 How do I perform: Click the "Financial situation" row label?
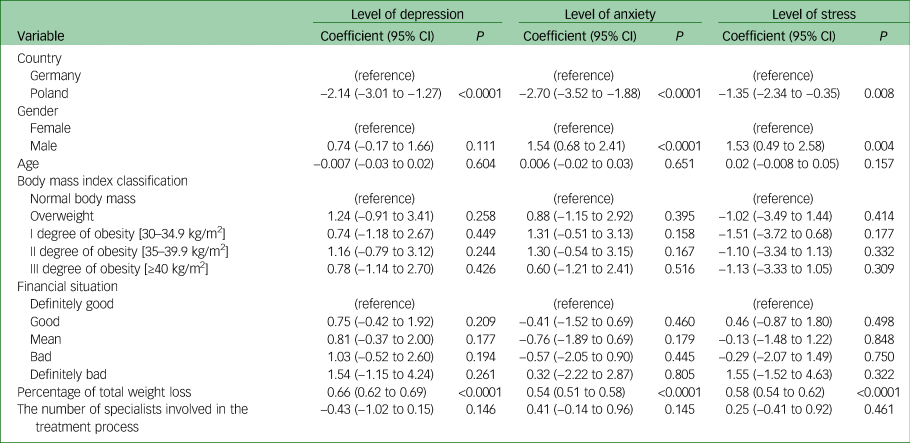66,286
